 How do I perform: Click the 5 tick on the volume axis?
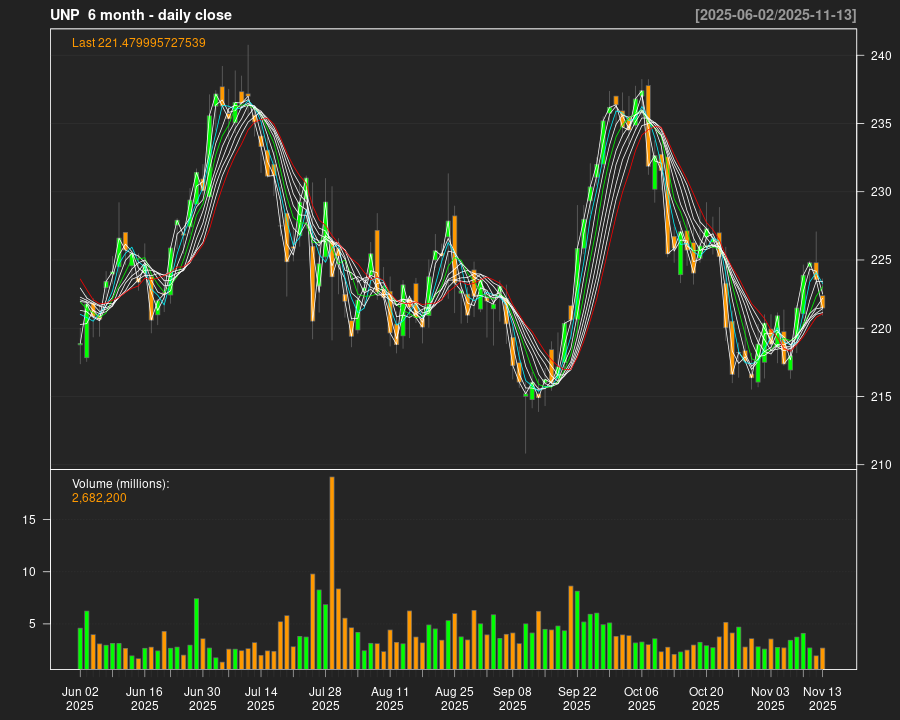34,624
